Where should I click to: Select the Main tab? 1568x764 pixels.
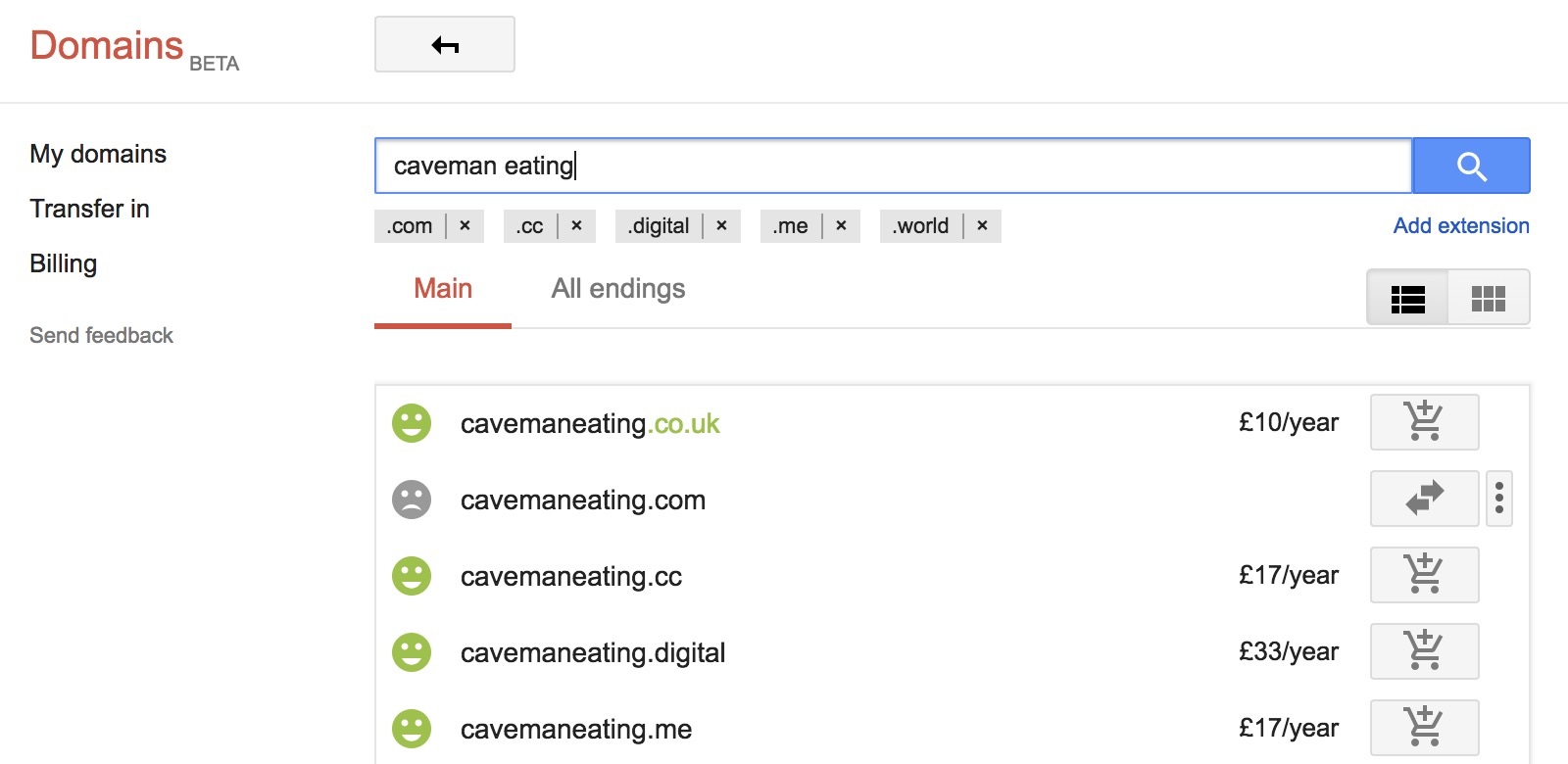click(443, 289)
